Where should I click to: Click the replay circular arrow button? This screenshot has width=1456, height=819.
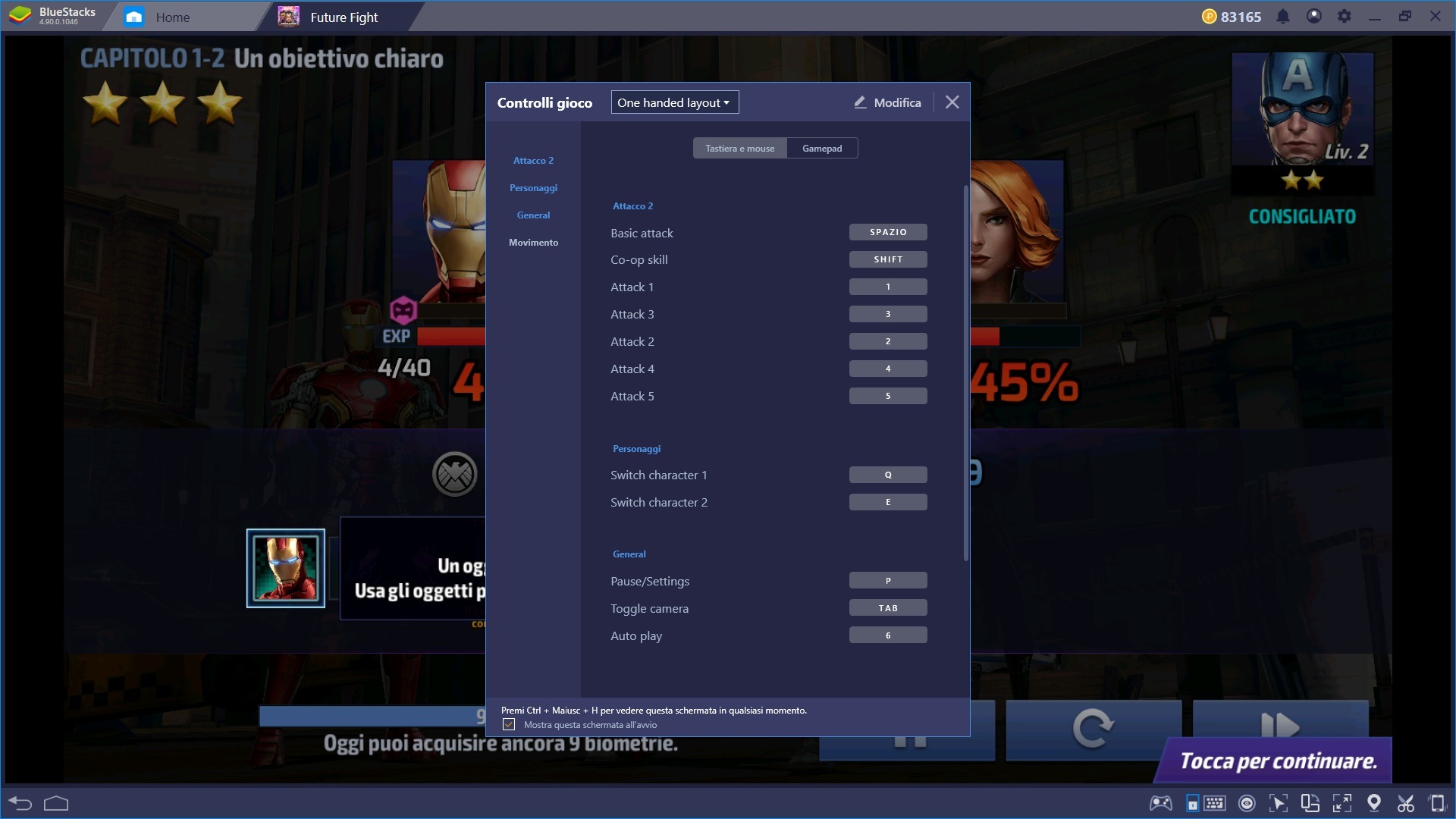(x=1093, y=729)
